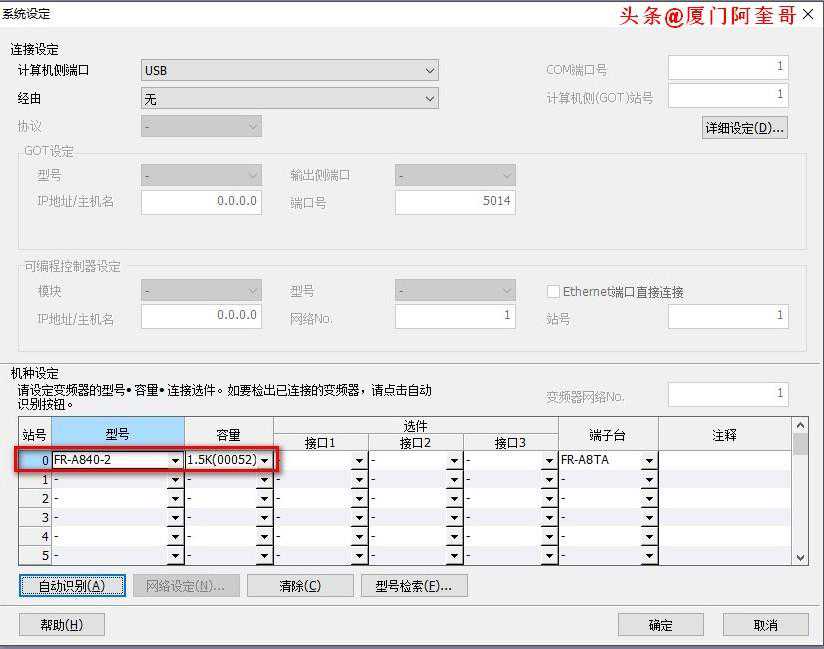
Task: Click the 帮助(H) button
Action: 61,625
